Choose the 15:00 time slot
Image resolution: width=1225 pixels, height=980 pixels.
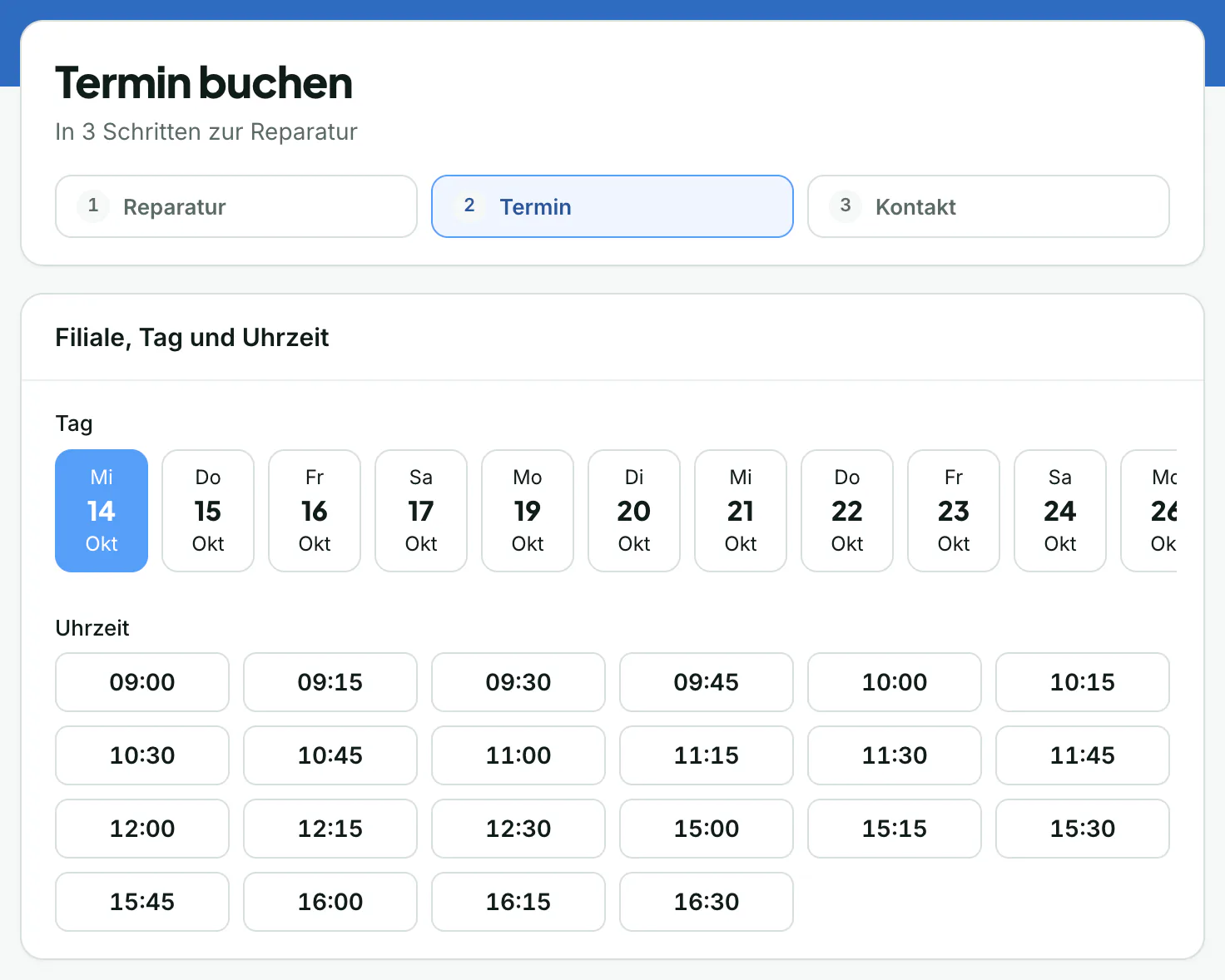click(x=707, y=829)
